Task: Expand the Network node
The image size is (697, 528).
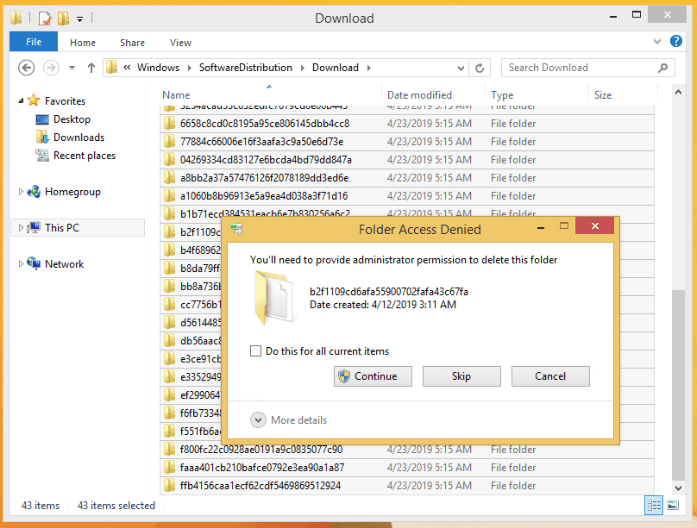Action: click(20, 264)
